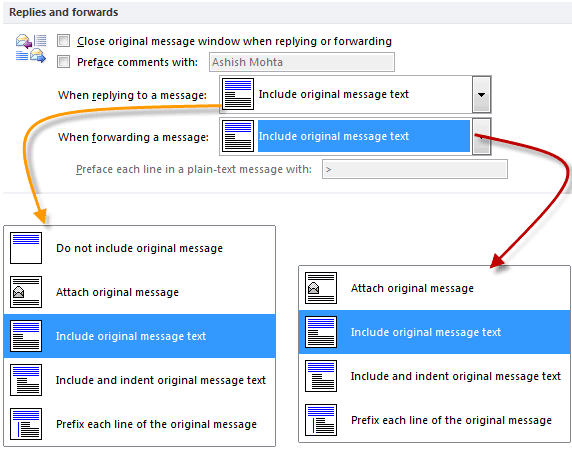Click the prefix line icon in right list
The height and width of the screenshot is (451, 572).
point(321,420)
